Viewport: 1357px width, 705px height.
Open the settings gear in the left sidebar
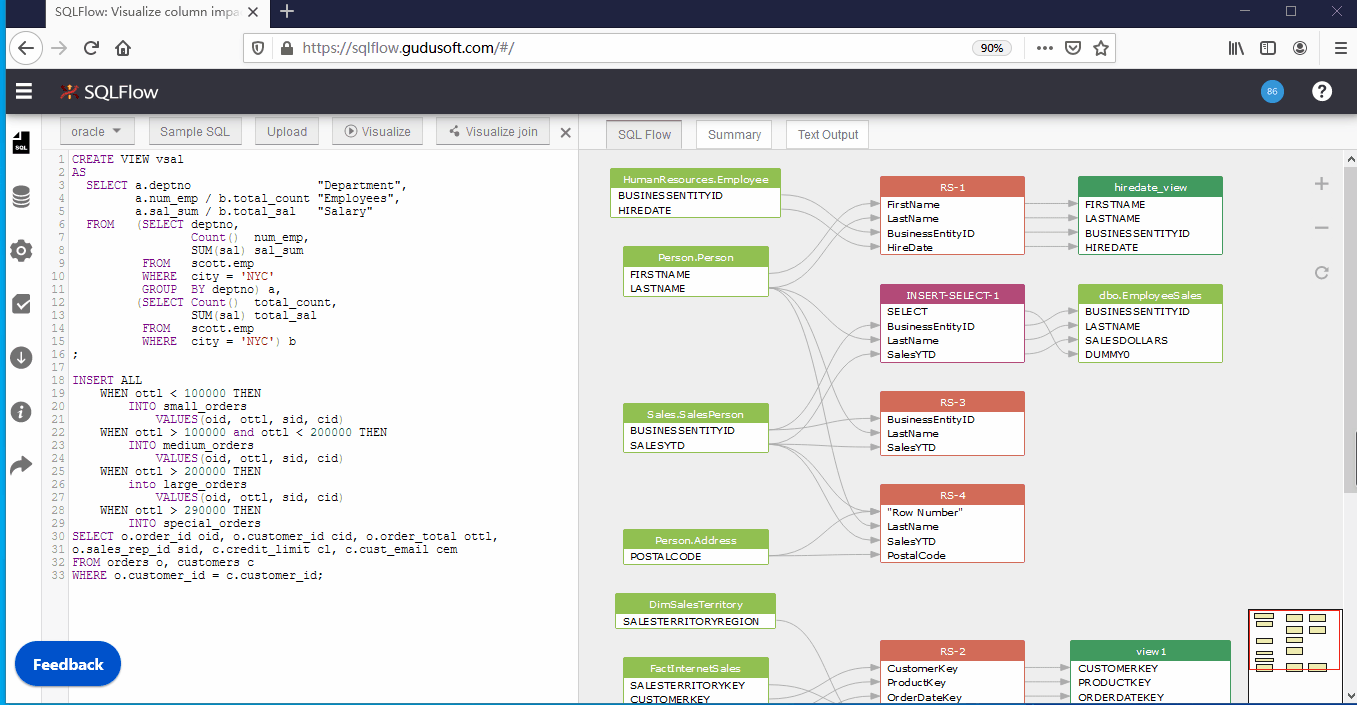tap(20, 251)
